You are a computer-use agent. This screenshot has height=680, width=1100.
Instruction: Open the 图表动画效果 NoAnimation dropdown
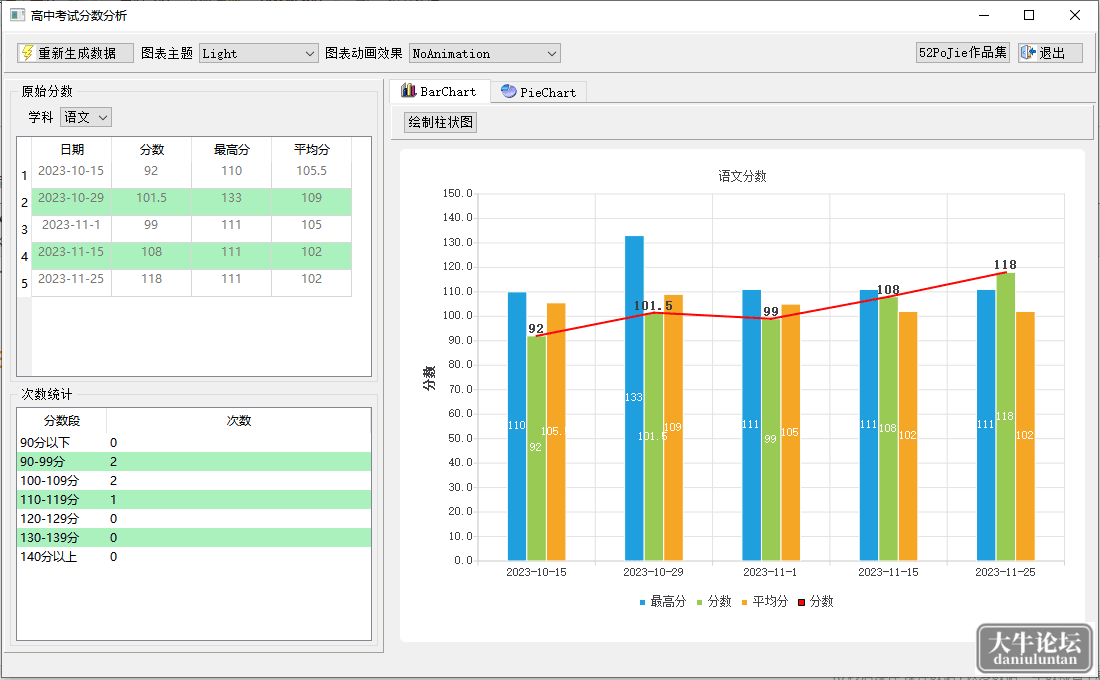coord(485,53)
